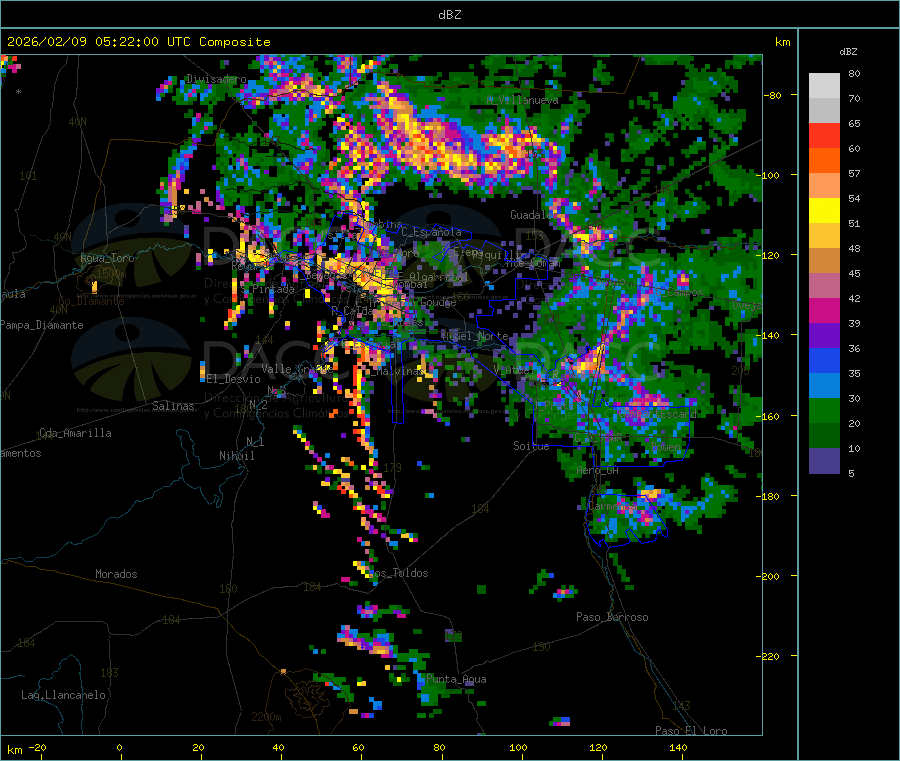This screenshot has height=761, width=900.
Task: Click the dBZ title at the top
Action: [x=449, y=15]
